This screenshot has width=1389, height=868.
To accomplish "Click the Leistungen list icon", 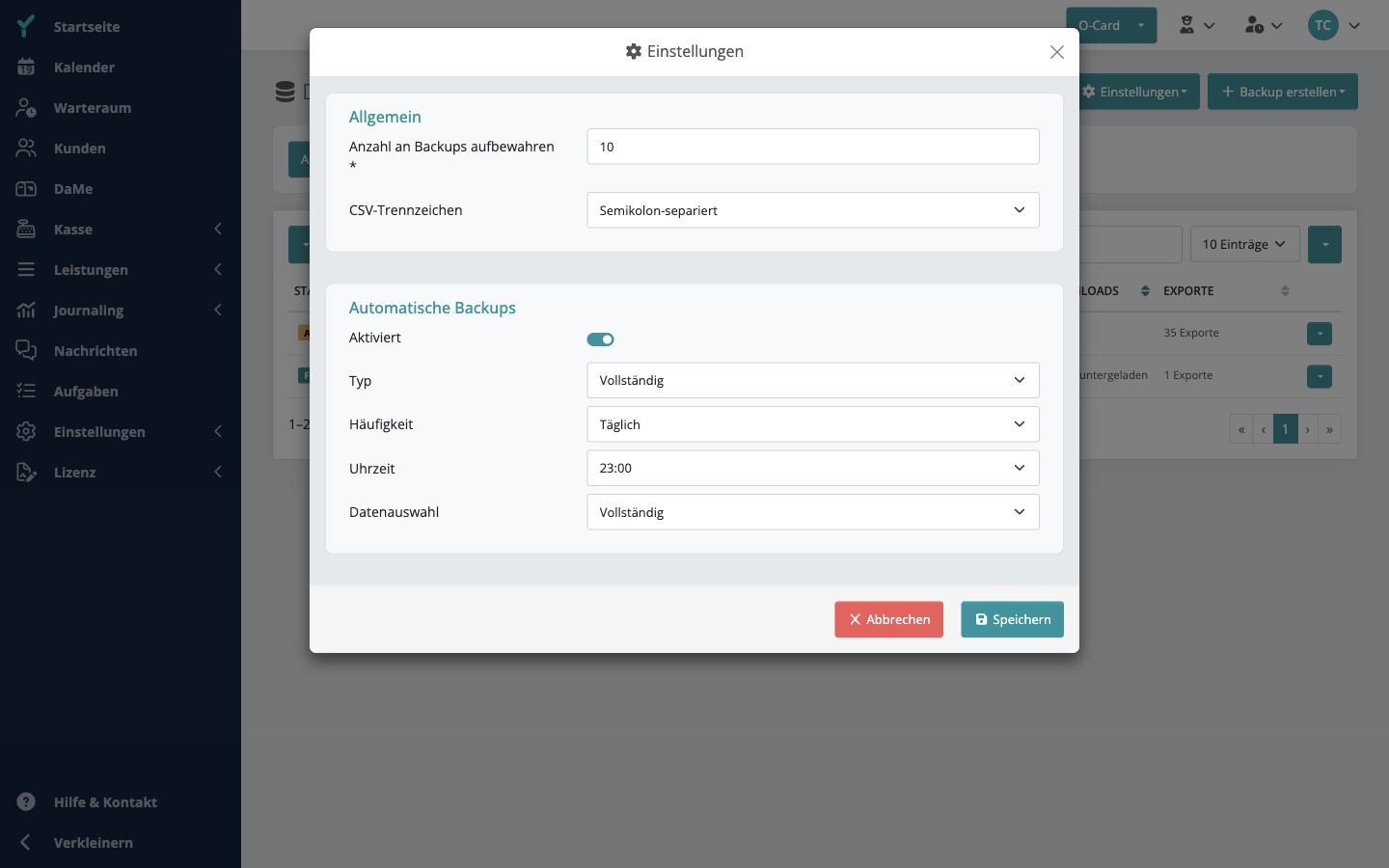I will click(x=26, y=270).
